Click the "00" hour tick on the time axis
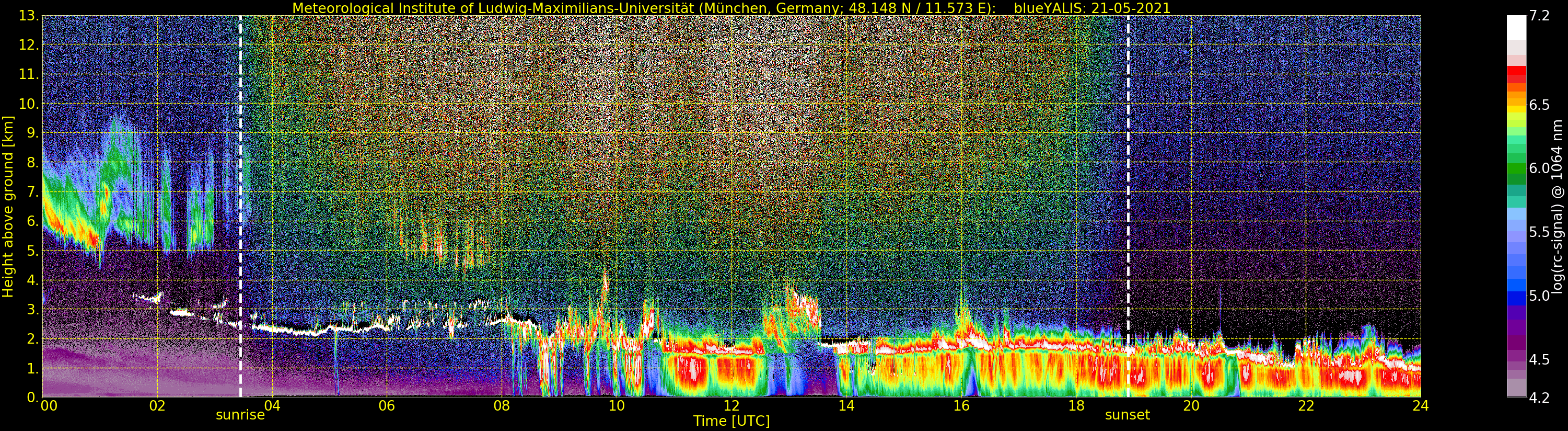Viewport: 1568px width, 431px height. (47, 406)
